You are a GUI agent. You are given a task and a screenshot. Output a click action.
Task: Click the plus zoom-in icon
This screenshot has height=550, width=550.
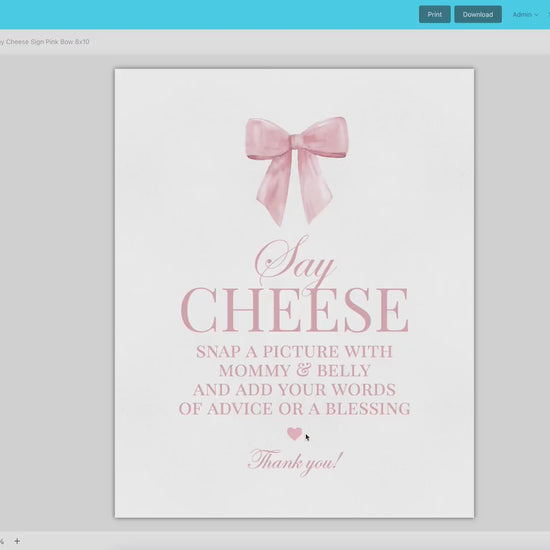pyautogui.click(x=17, y=541)
